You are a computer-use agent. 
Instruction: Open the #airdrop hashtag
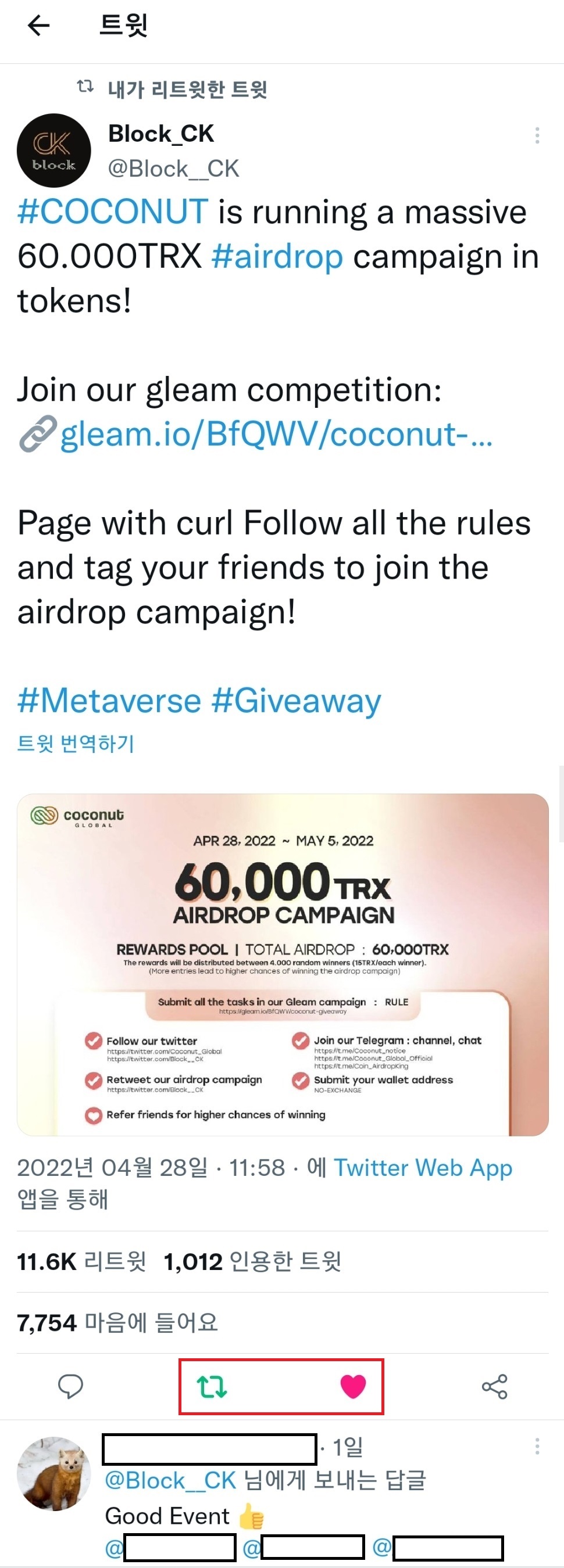277,256
